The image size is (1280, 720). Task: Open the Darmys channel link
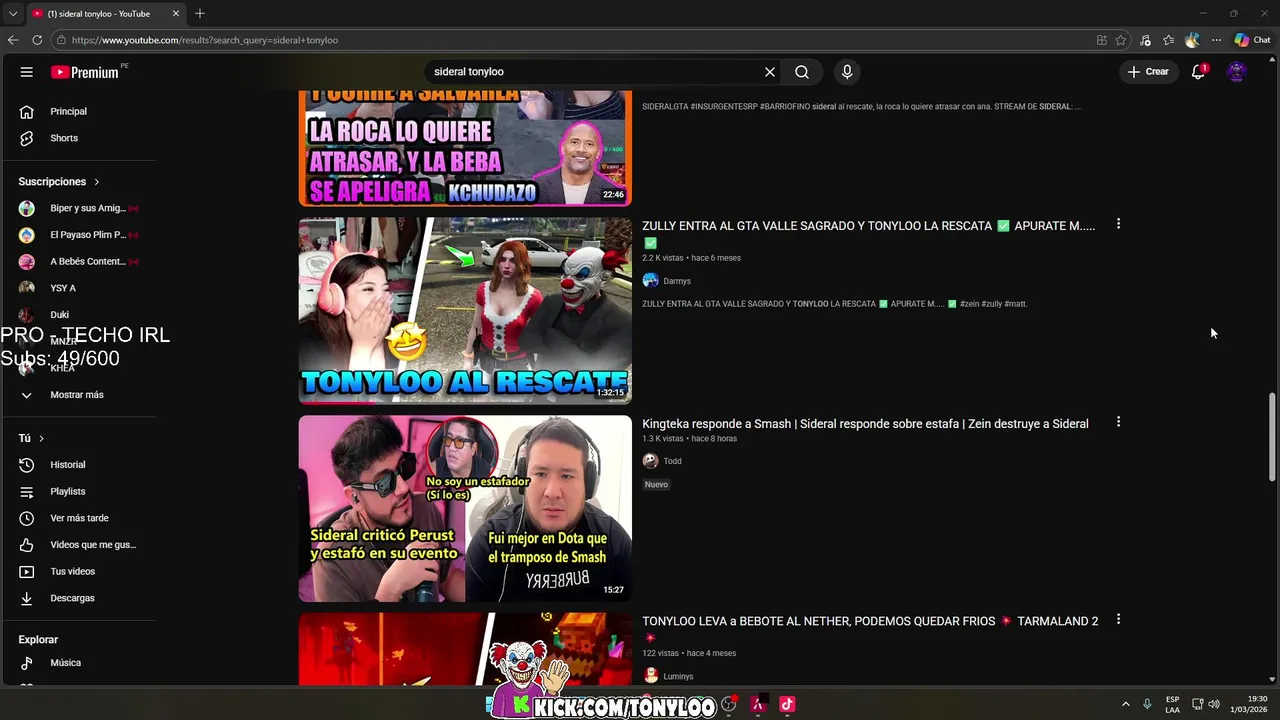pyautogui.click(x=676, y=281)
